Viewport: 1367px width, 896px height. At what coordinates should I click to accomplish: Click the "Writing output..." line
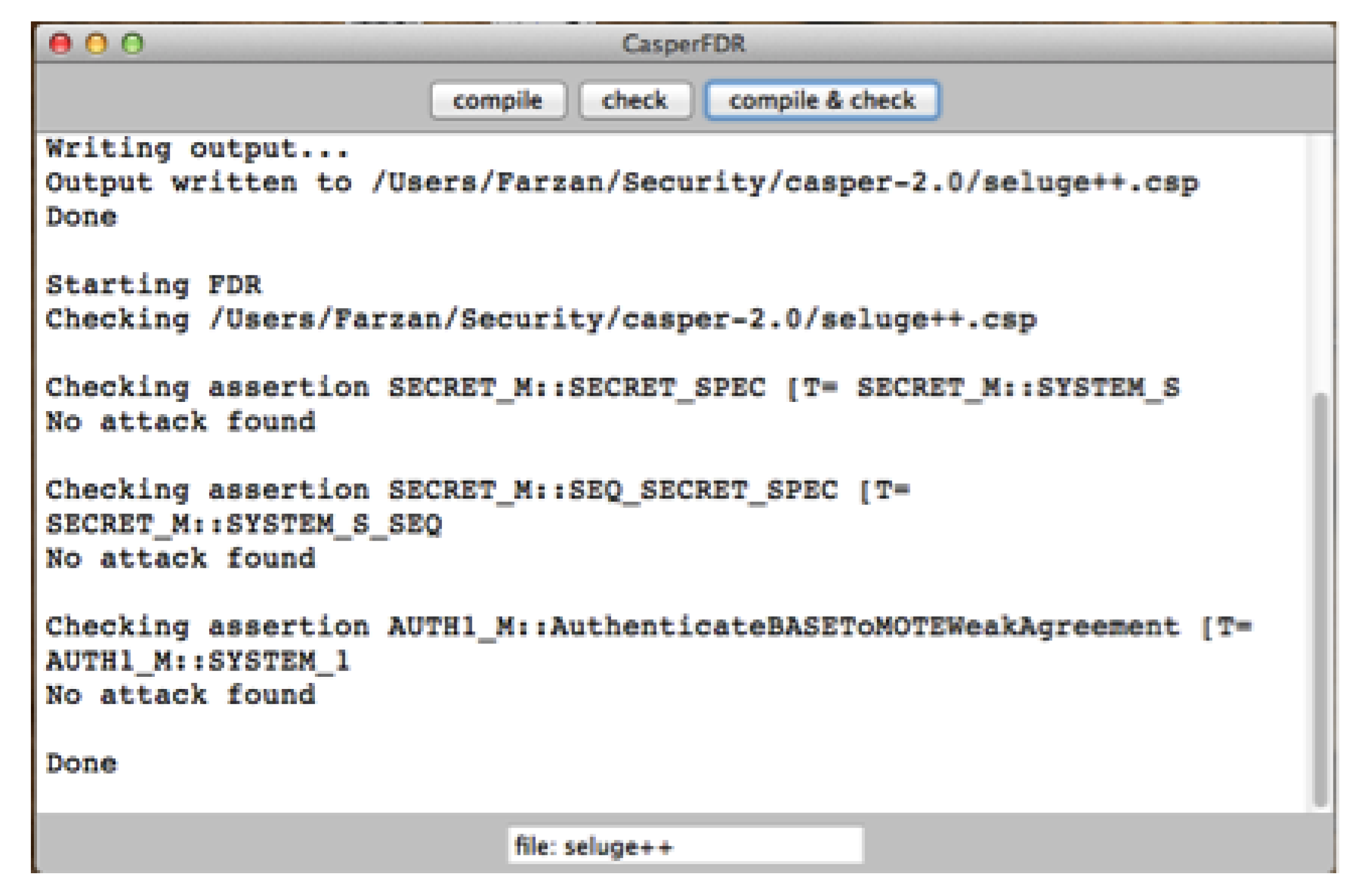(x=197, y=149)
